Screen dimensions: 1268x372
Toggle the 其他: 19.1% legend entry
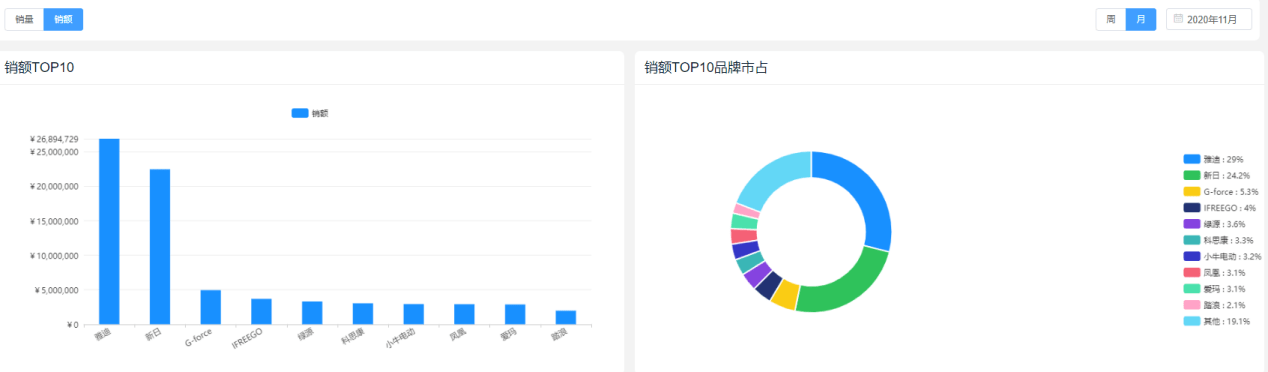point(1217,321)
